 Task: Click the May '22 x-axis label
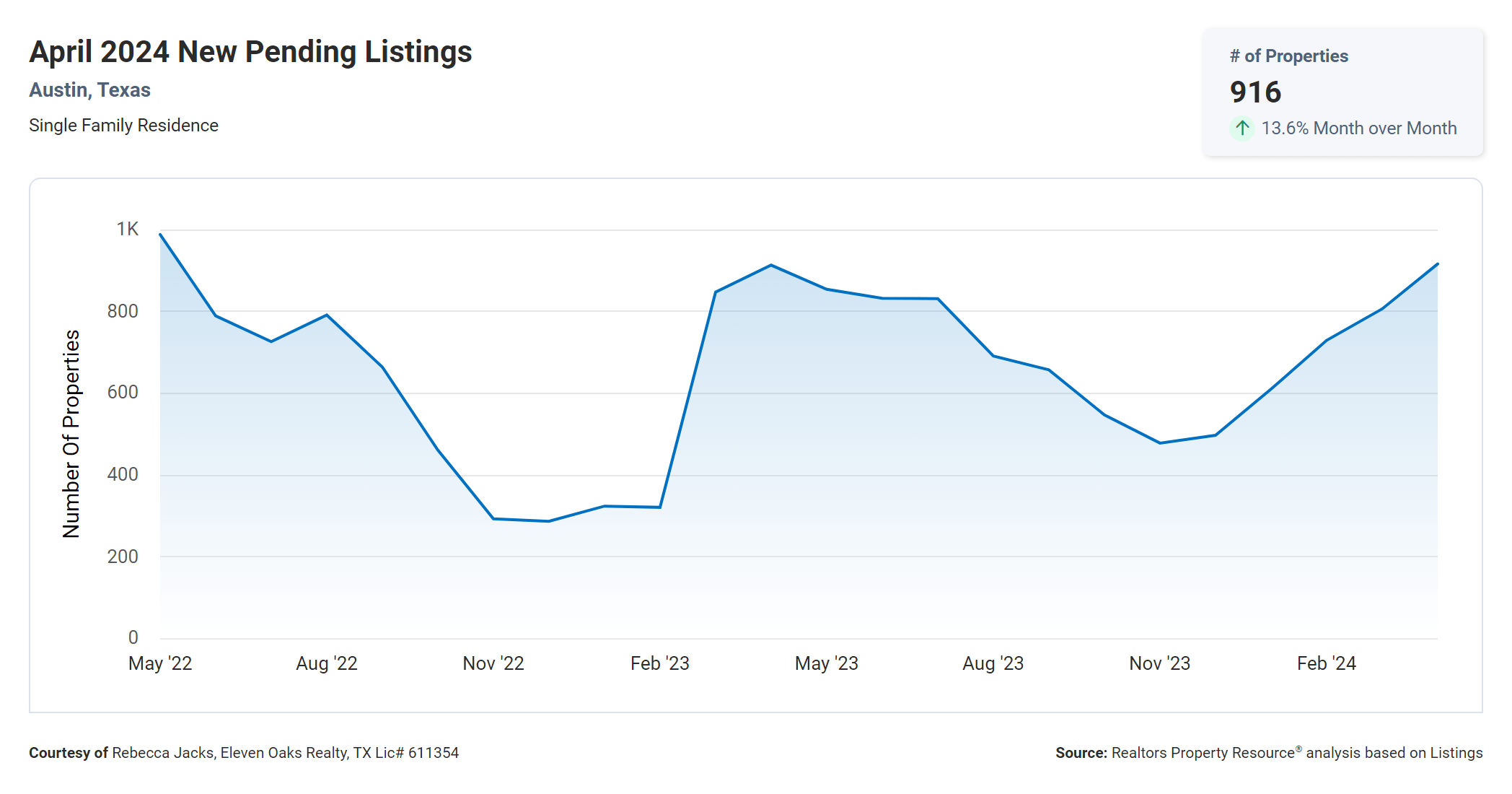[160, 663]
